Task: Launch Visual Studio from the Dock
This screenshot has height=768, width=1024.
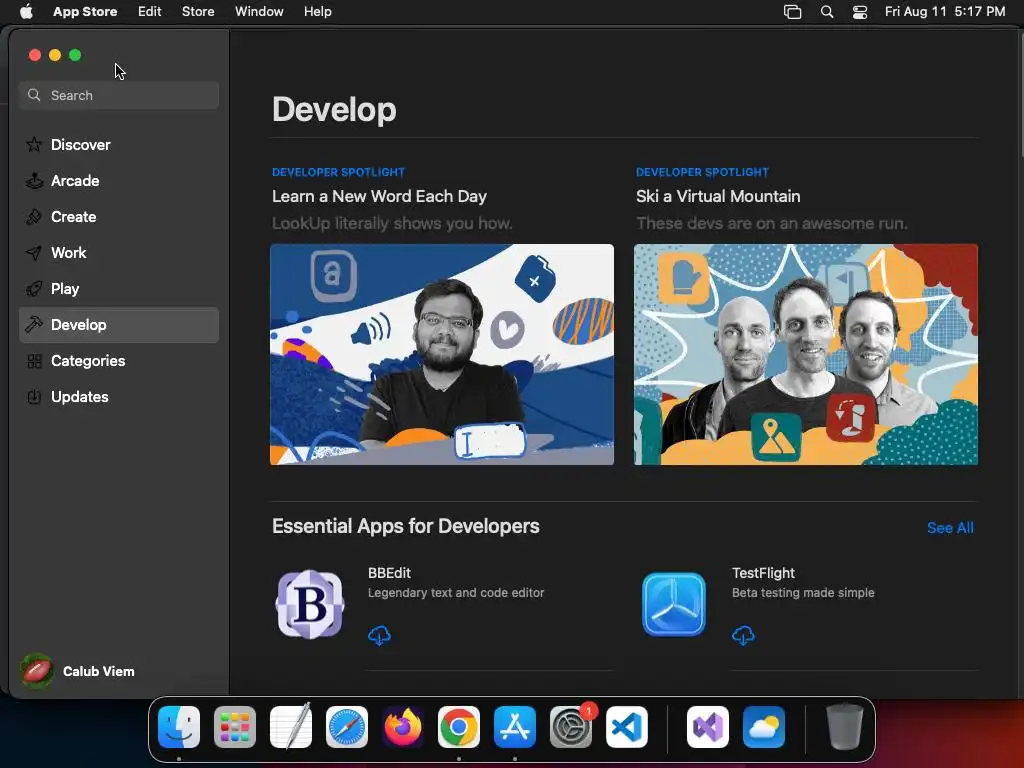Action: pos(708,727)
